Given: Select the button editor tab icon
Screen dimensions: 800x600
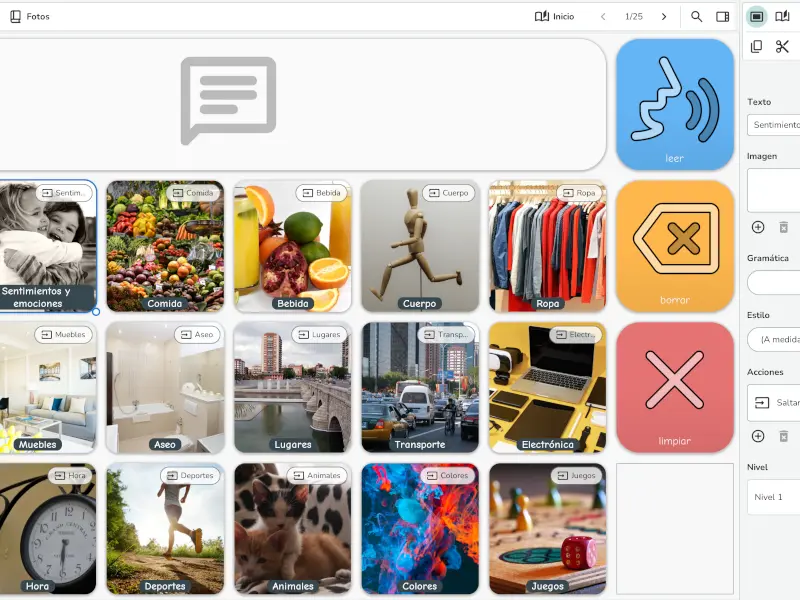Looking at the screenshot, I should coord(757,16).
